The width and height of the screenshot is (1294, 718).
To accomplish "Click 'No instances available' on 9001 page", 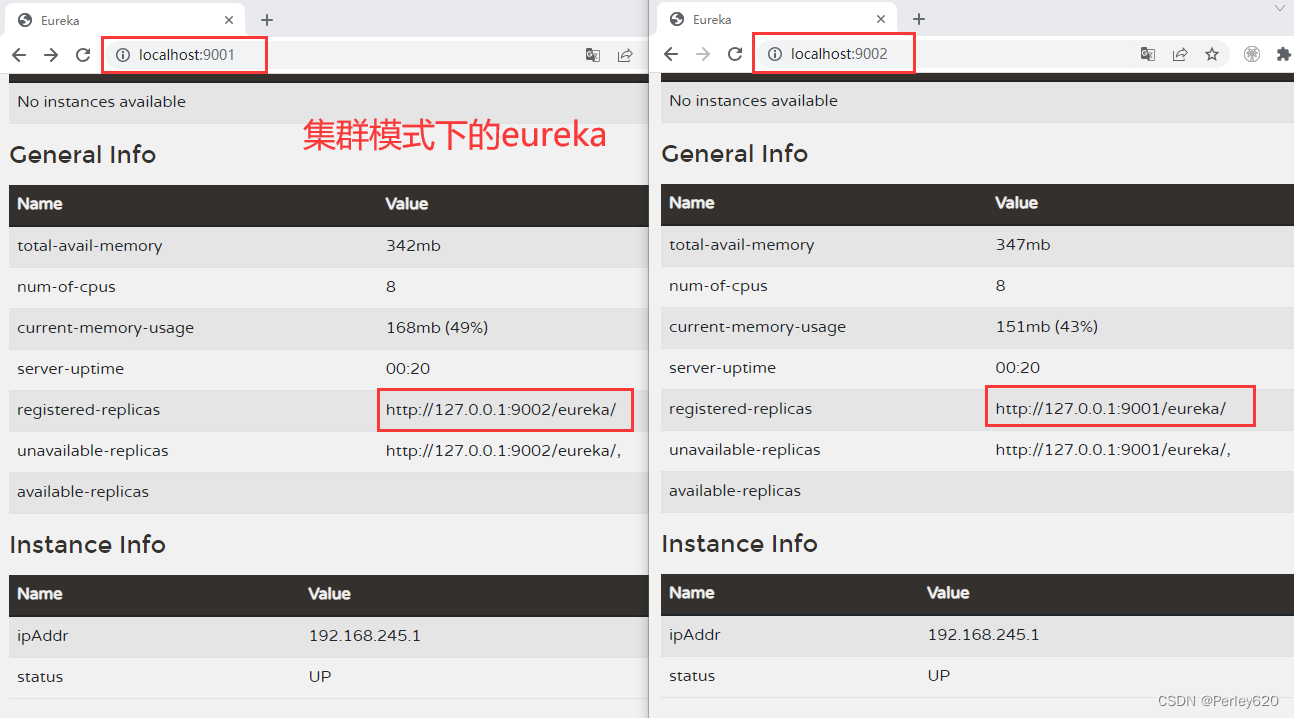I will click(x=101, y=102).
